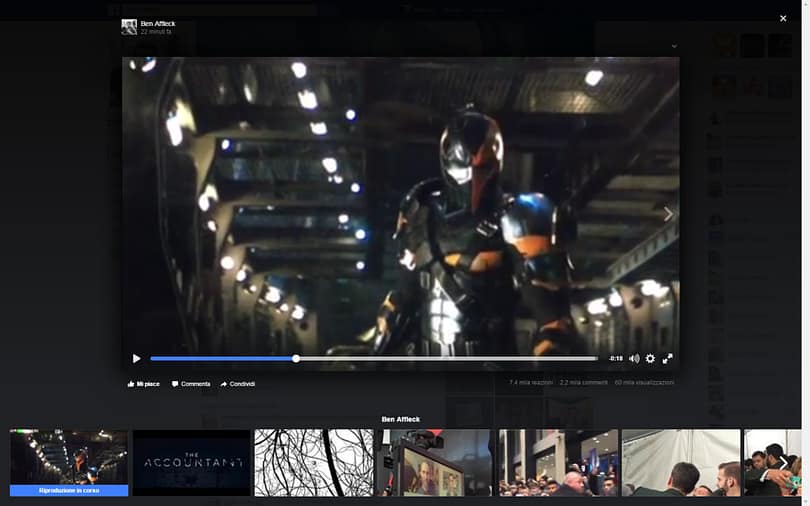Open video settings gear

pos(650,358)
